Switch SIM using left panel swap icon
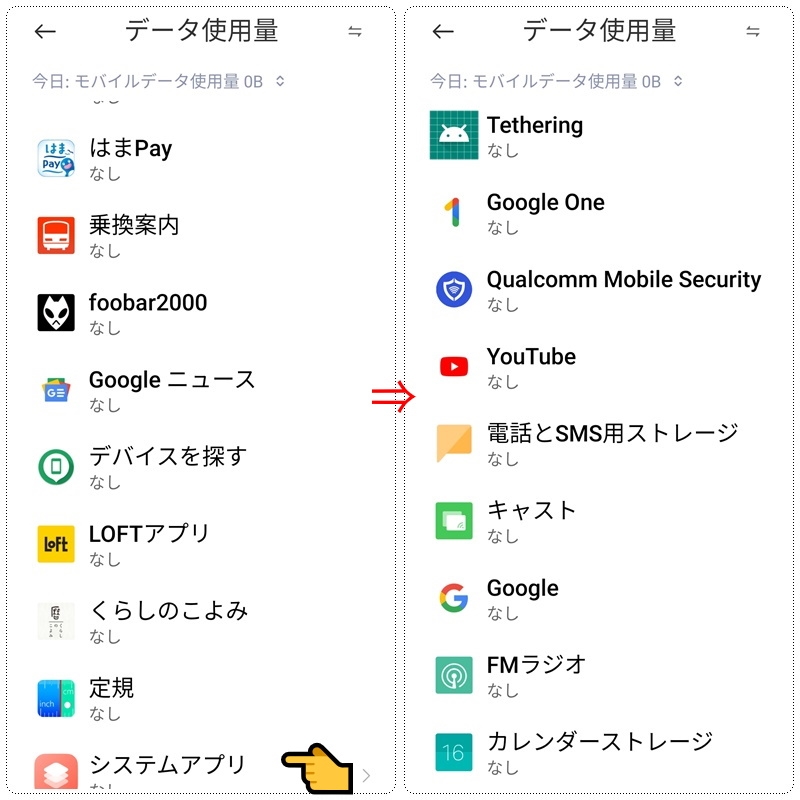Screen dimensions: 800x800 (355, 32)
